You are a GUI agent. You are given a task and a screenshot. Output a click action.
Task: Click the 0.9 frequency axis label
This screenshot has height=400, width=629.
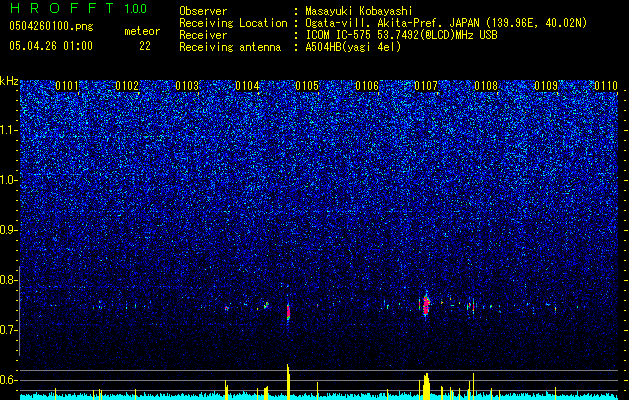(9, 230)
